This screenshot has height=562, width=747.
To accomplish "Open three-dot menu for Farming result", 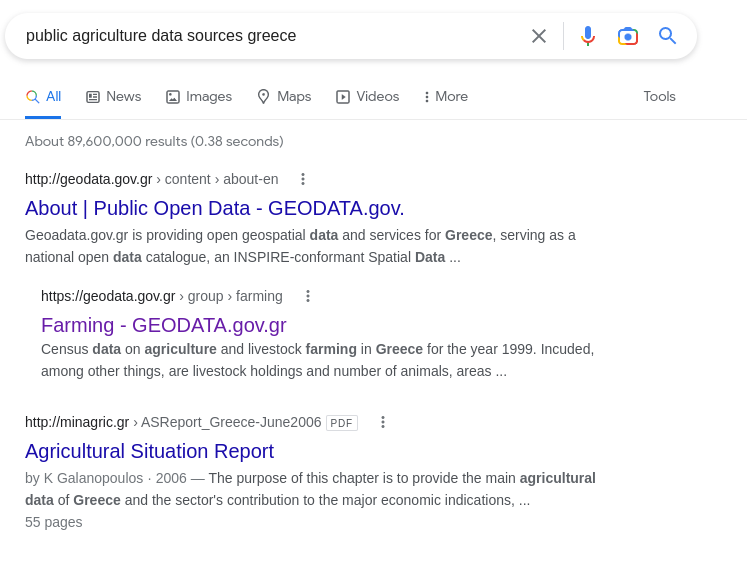I will (x=308, y=296).
